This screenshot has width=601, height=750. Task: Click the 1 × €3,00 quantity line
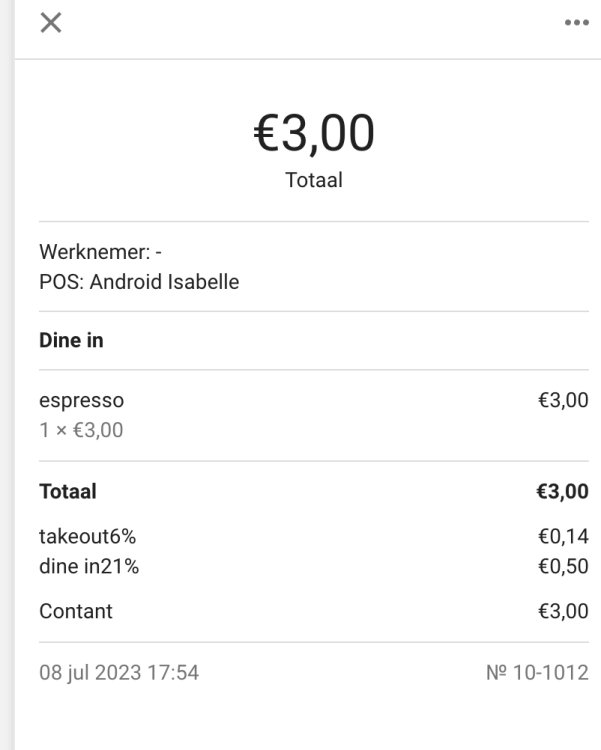pyautogui.click(x=81, y=431)
